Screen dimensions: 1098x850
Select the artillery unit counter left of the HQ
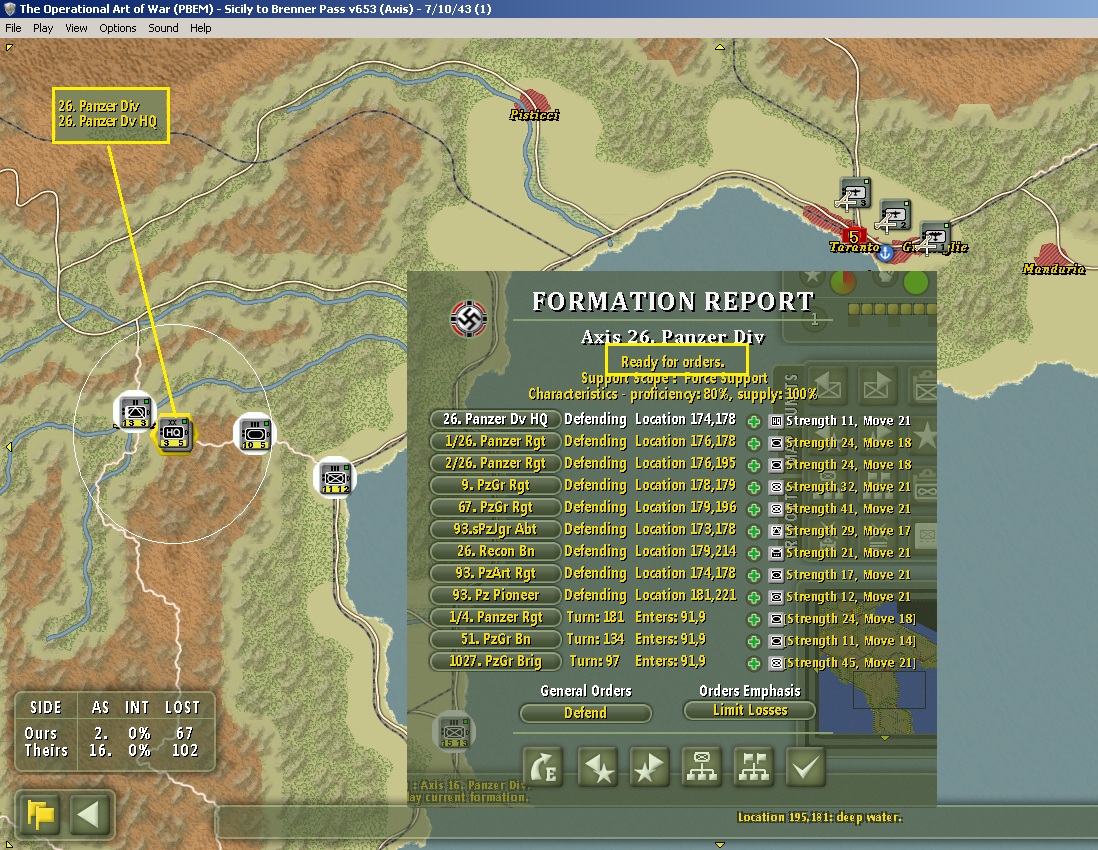pos(135,411)
